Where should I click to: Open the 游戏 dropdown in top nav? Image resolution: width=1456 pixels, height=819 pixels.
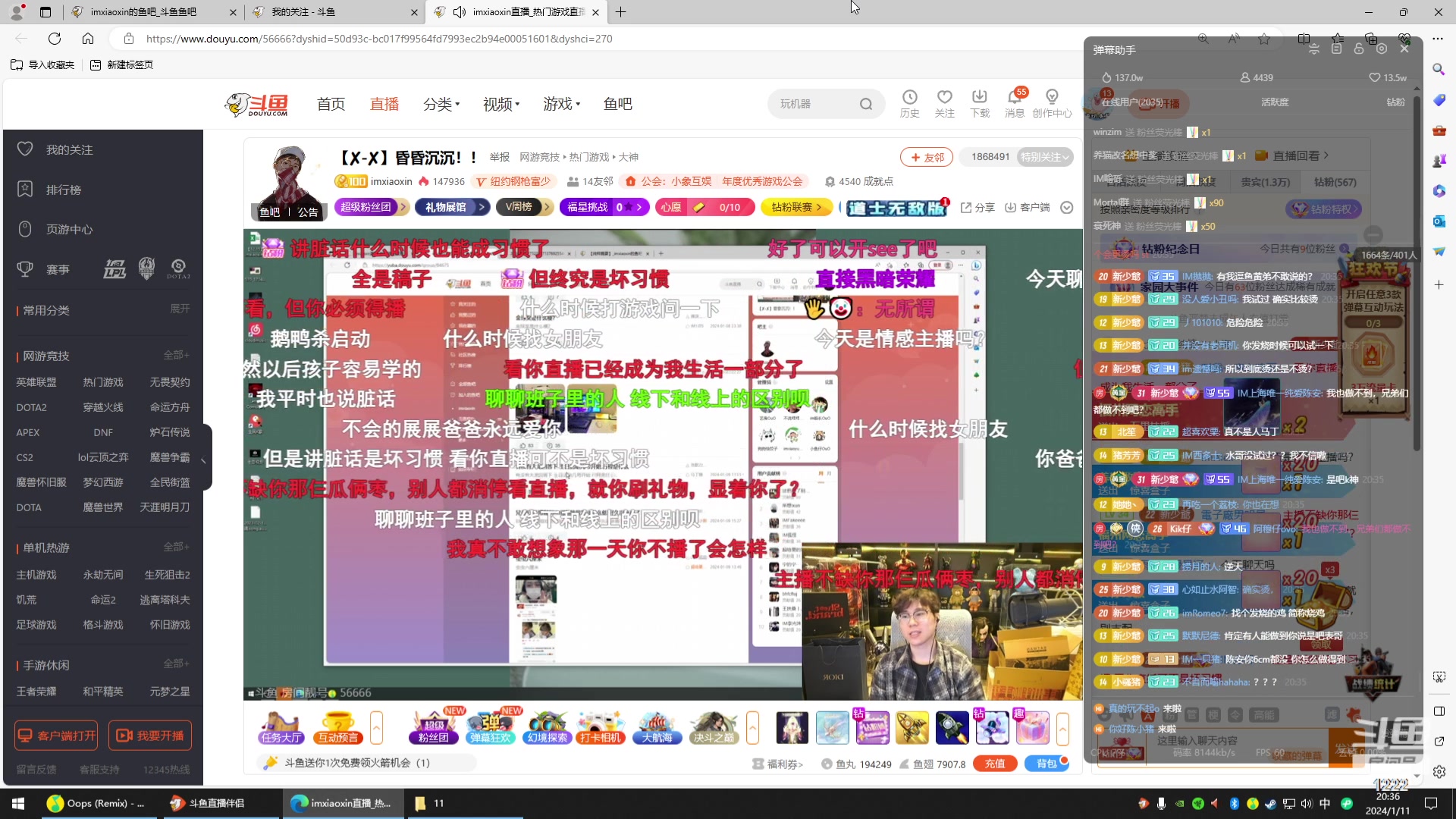[561, 104]
